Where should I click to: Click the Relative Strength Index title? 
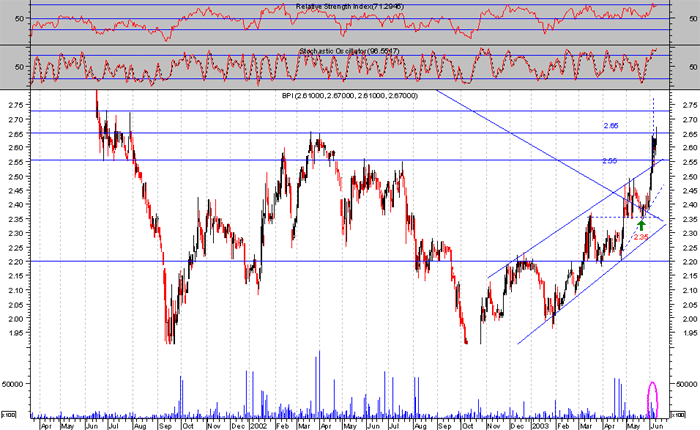coord(350,7)
